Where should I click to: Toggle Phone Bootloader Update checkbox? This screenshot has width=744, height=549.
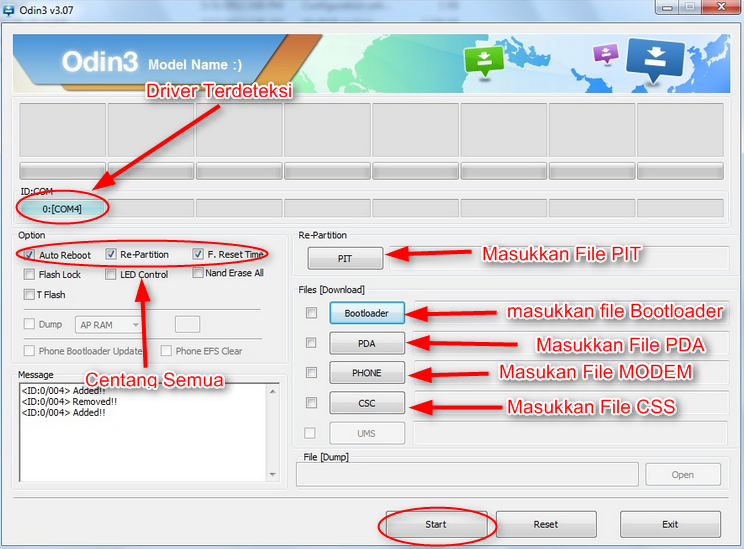click(29, 351)
